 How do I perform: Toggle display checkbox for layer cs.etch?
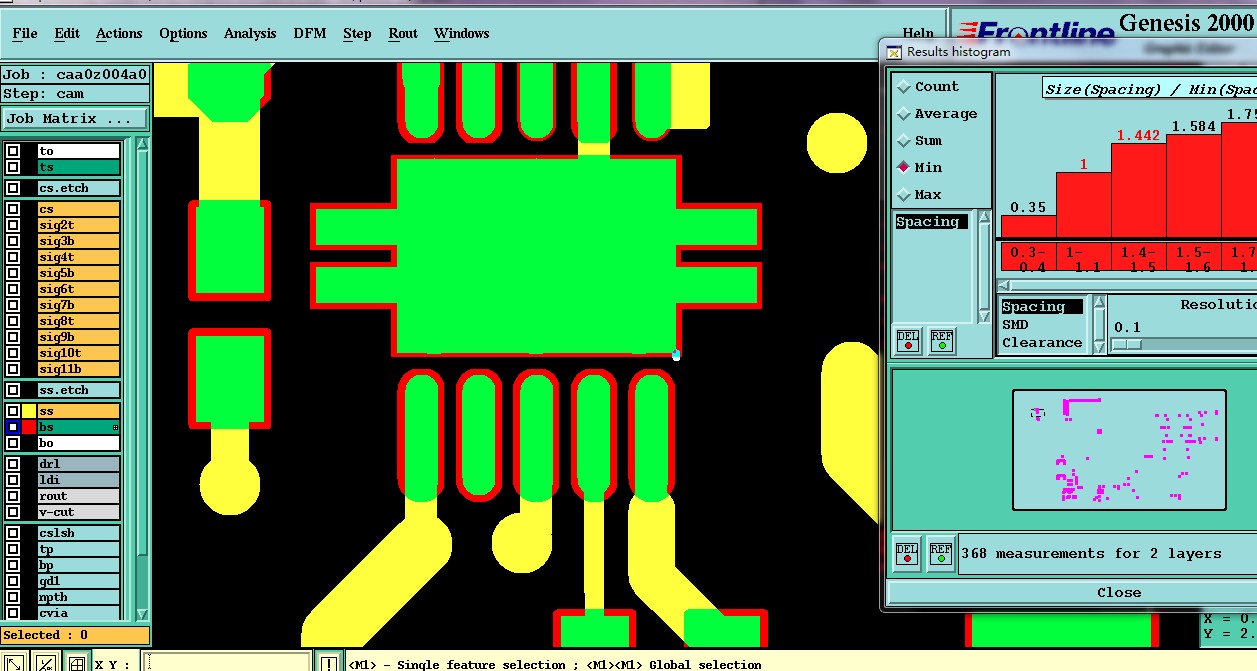tap(13, 188)
